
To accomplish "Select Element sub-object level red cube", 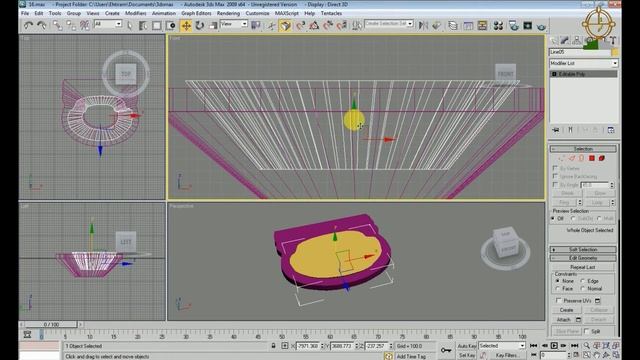I will click(x=601, y=158).
